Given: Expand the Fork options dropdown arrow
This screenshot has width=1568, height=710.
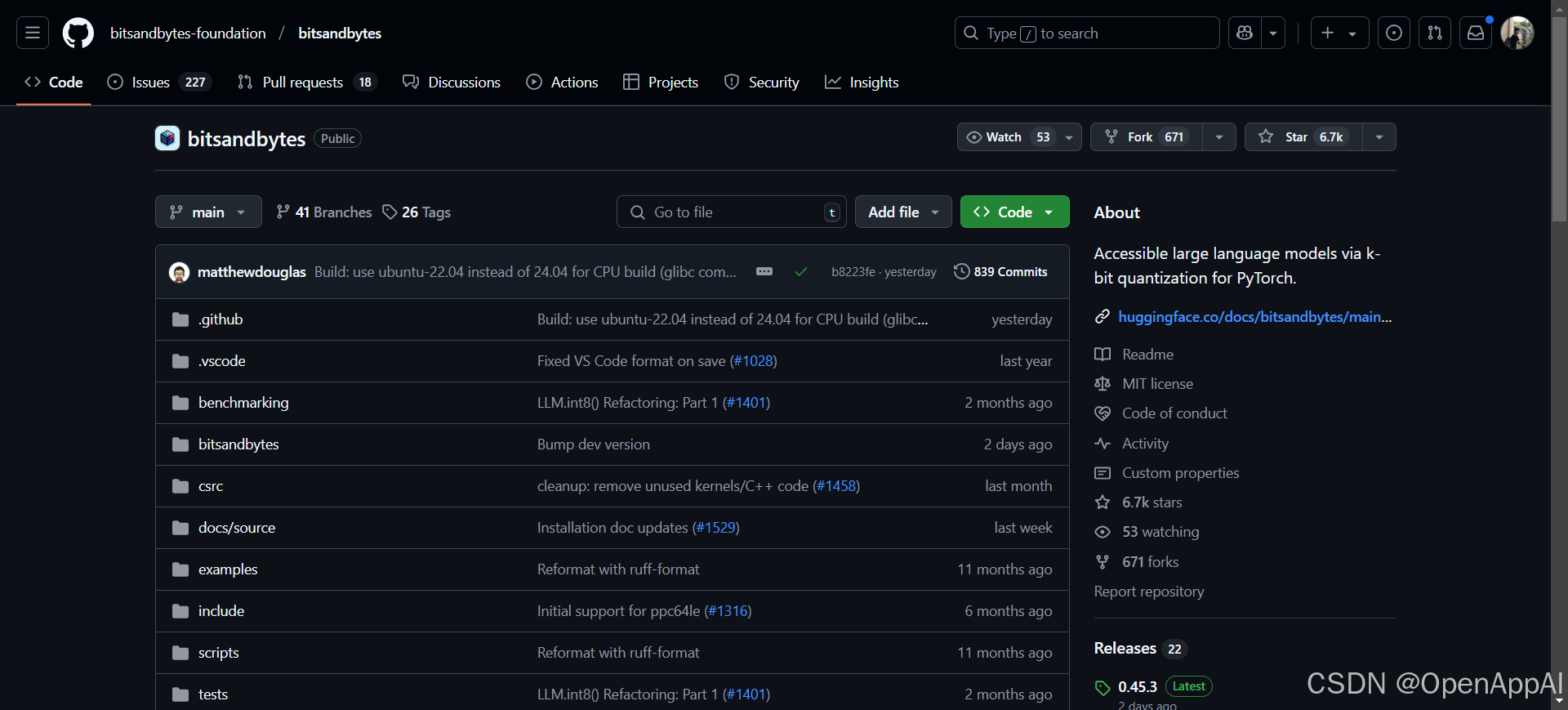Looking at the screenshot, I should pyautogui.click(x=1219, y=137).
